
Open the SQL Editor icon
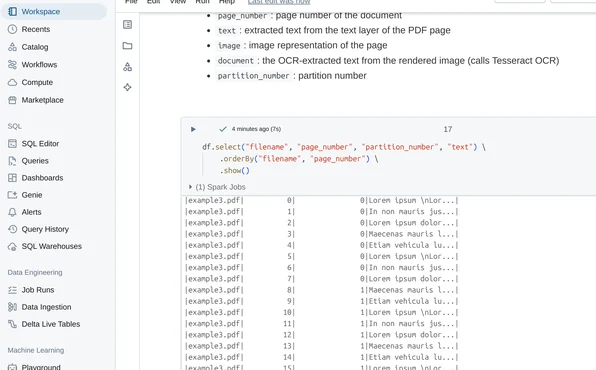tap(13, 144)
